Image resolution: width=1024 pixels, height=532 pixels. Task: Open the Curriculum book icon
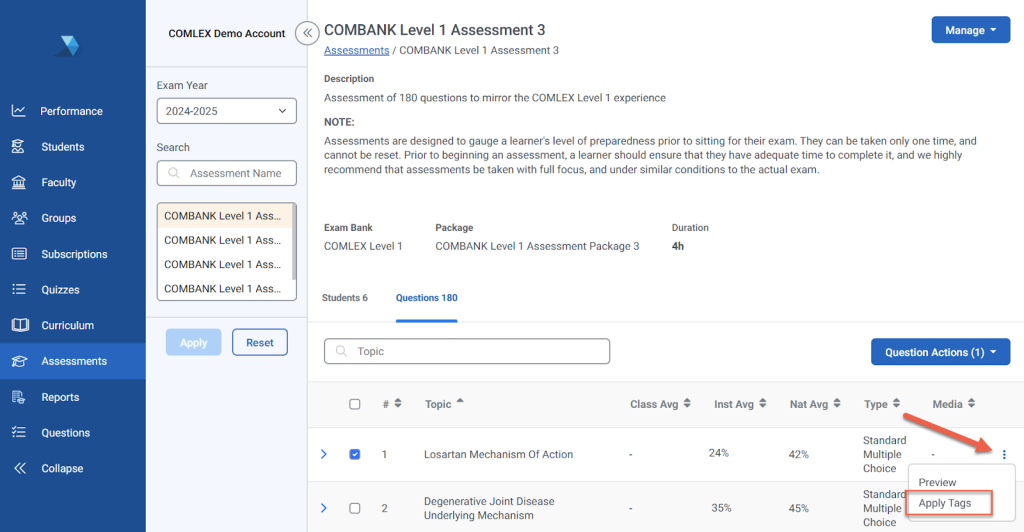[x=19, y=325]
